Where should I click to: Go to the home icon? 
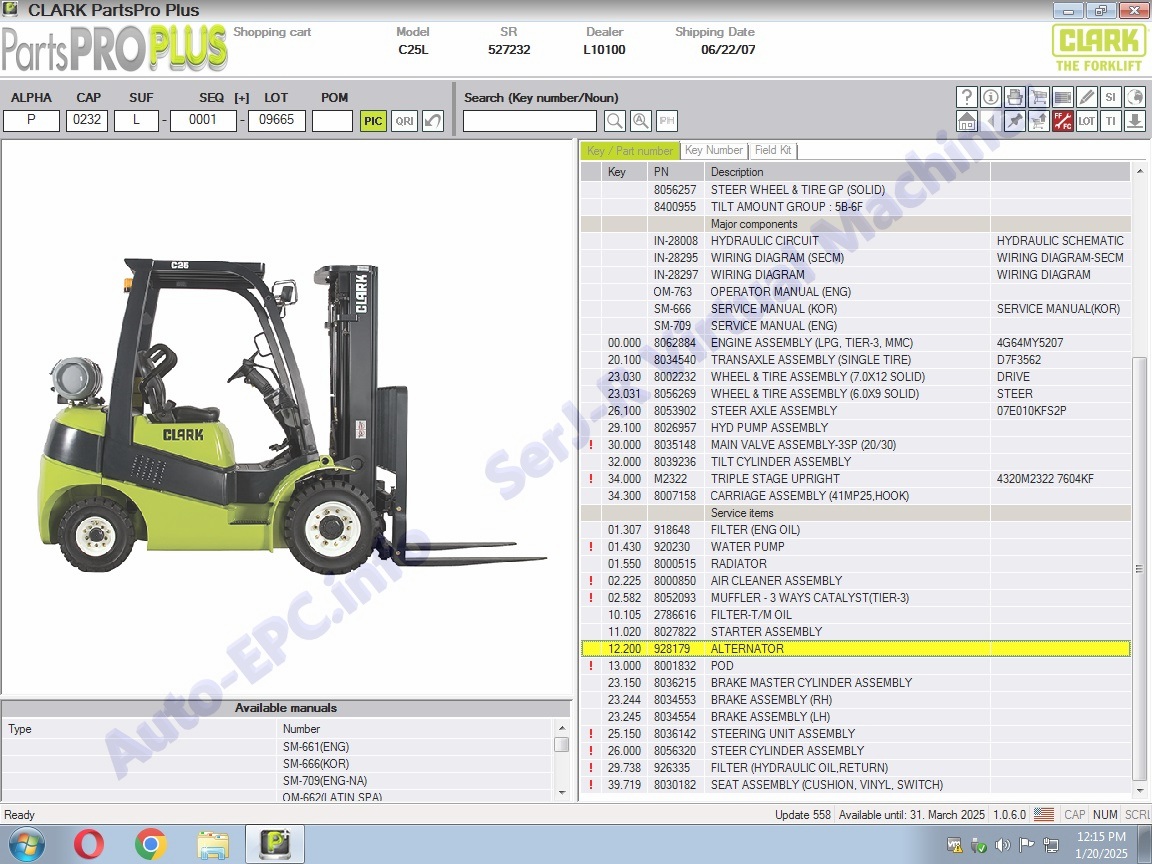pos(966,121)
